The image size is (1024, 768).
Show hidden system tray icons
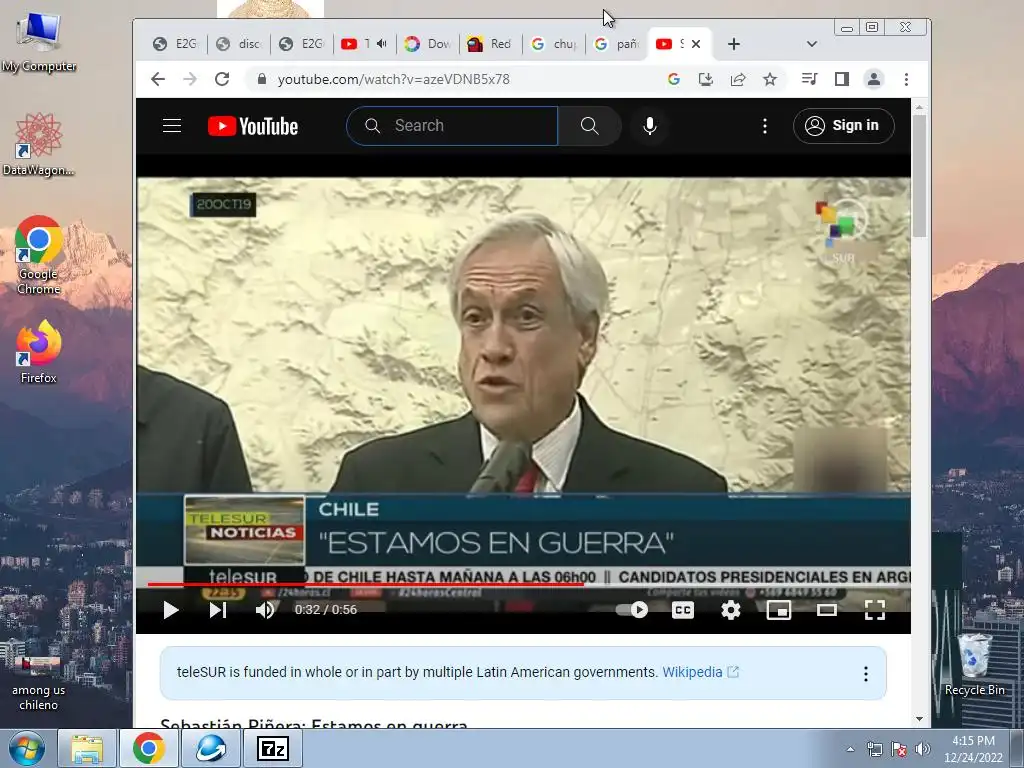850,749
